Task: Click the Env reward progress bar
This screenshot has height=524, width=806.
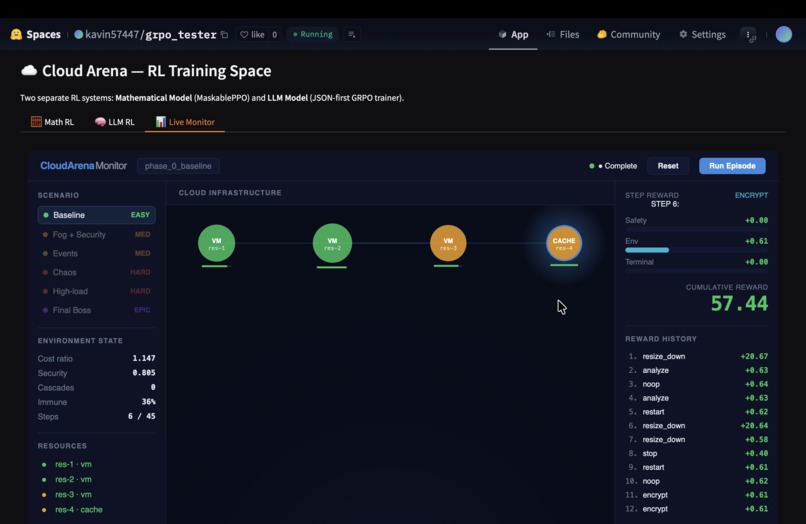Action: click(x=697, y=250)
